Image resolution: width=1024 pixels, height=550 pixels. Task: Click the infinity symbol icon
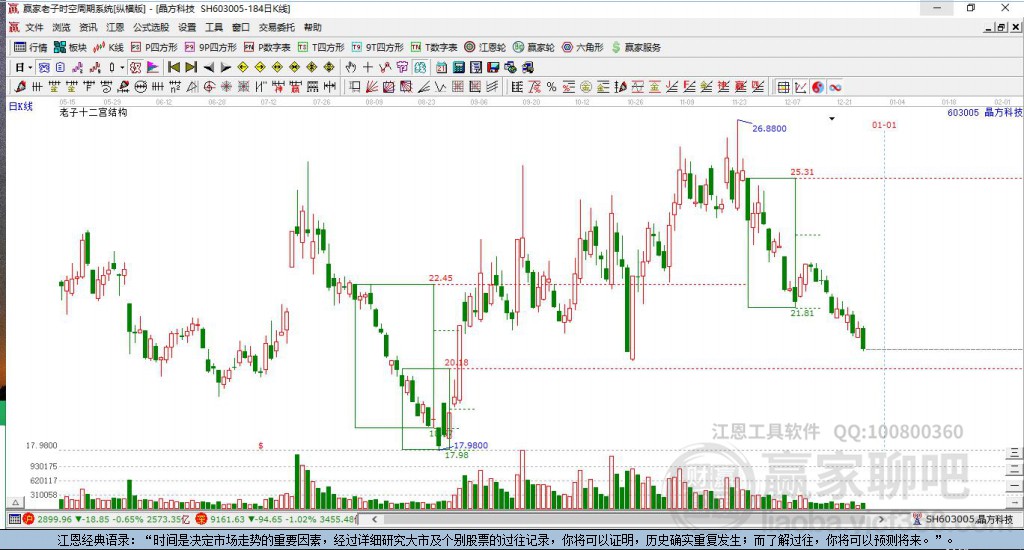coord(835,87)
